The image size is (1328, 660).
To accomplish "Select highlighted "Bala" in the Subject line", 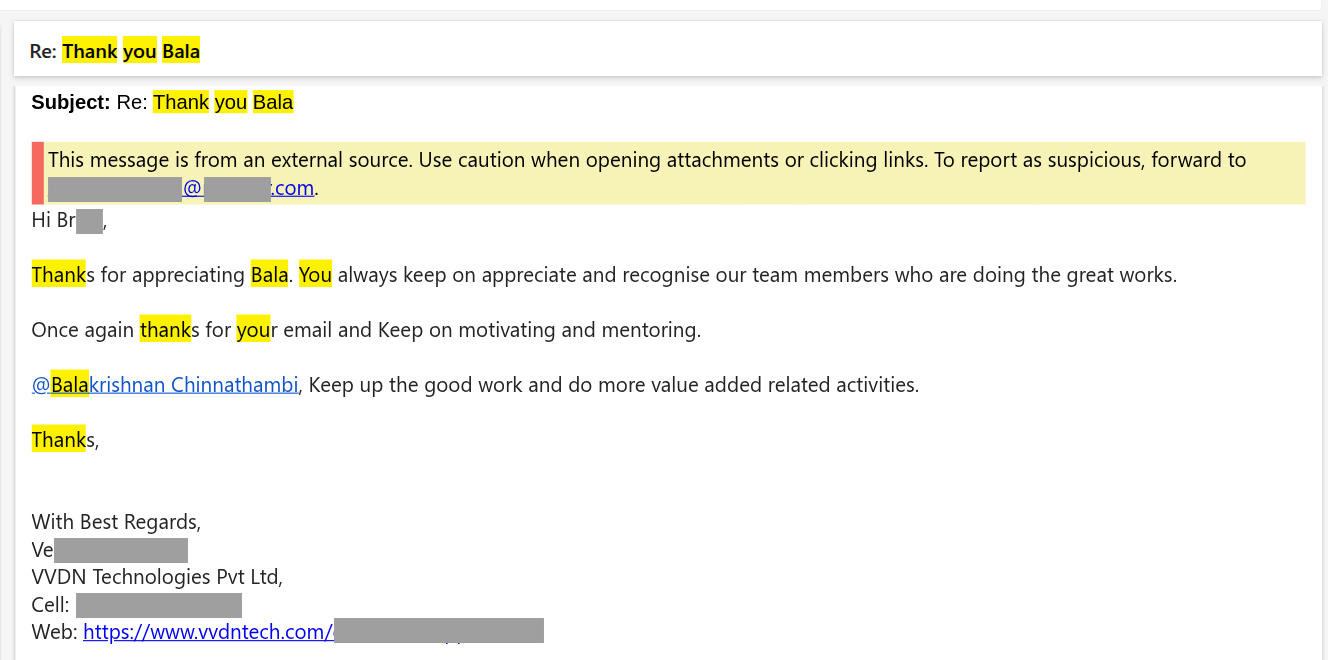I will click(x=273, y=102).
